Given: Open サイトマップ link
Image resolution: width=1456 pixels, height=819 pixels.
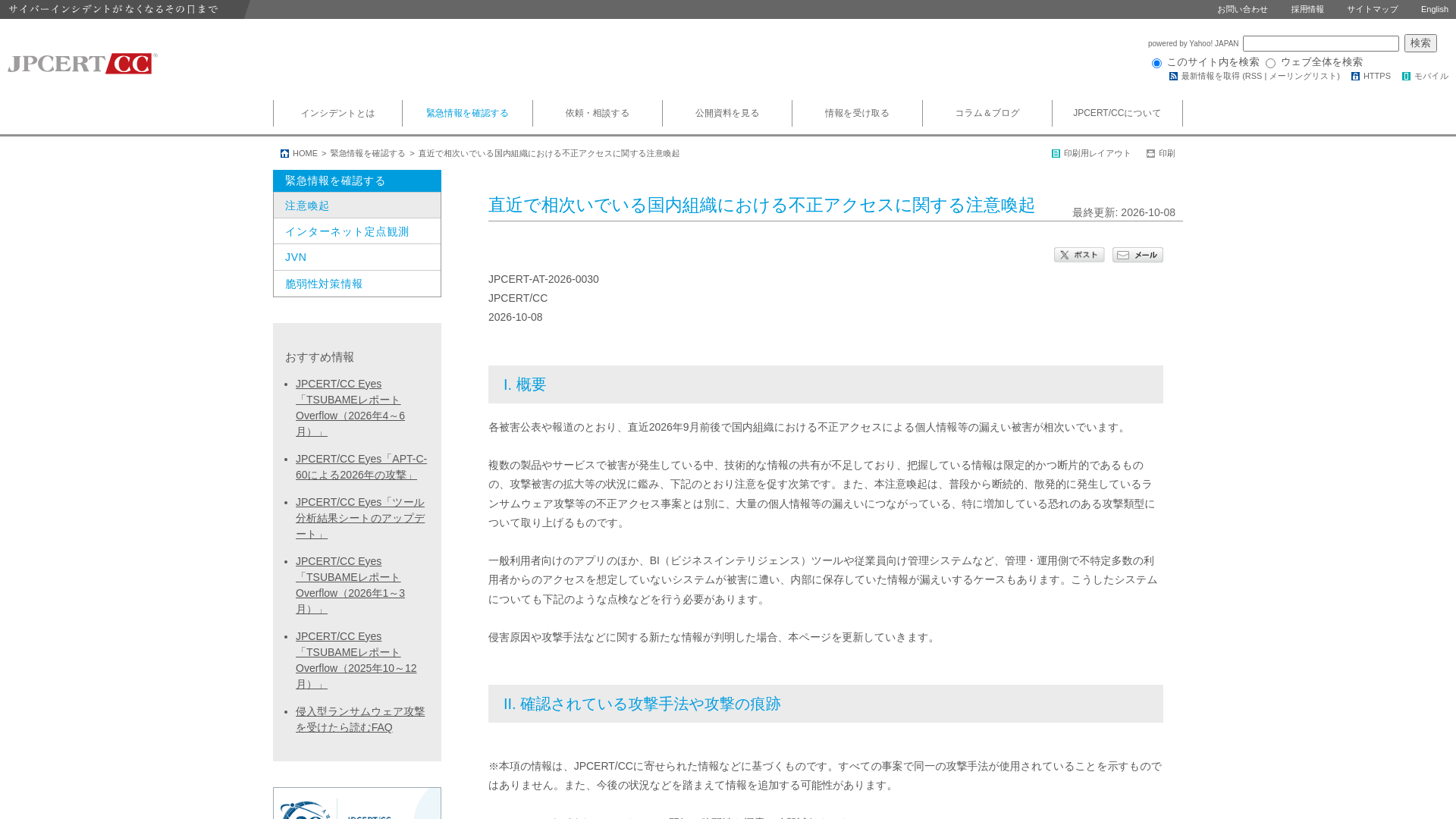Looking at the screenshot, I should [x=1373, y=10].
